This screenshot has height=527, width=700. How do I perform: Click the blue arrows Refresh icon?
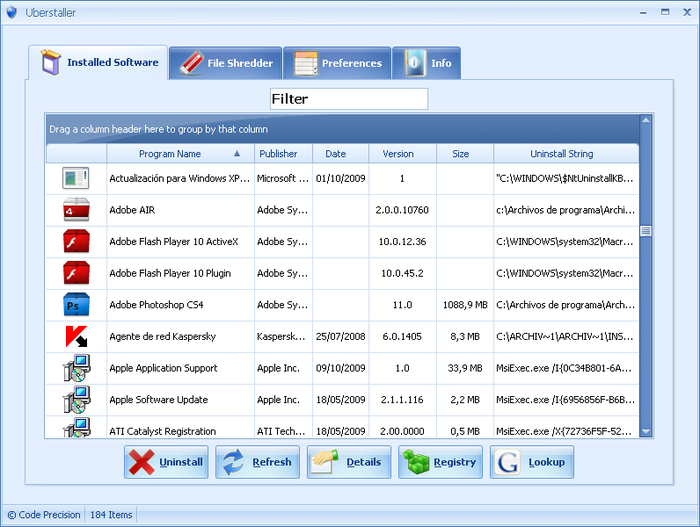pyautogui.click(x=233, y=462)
